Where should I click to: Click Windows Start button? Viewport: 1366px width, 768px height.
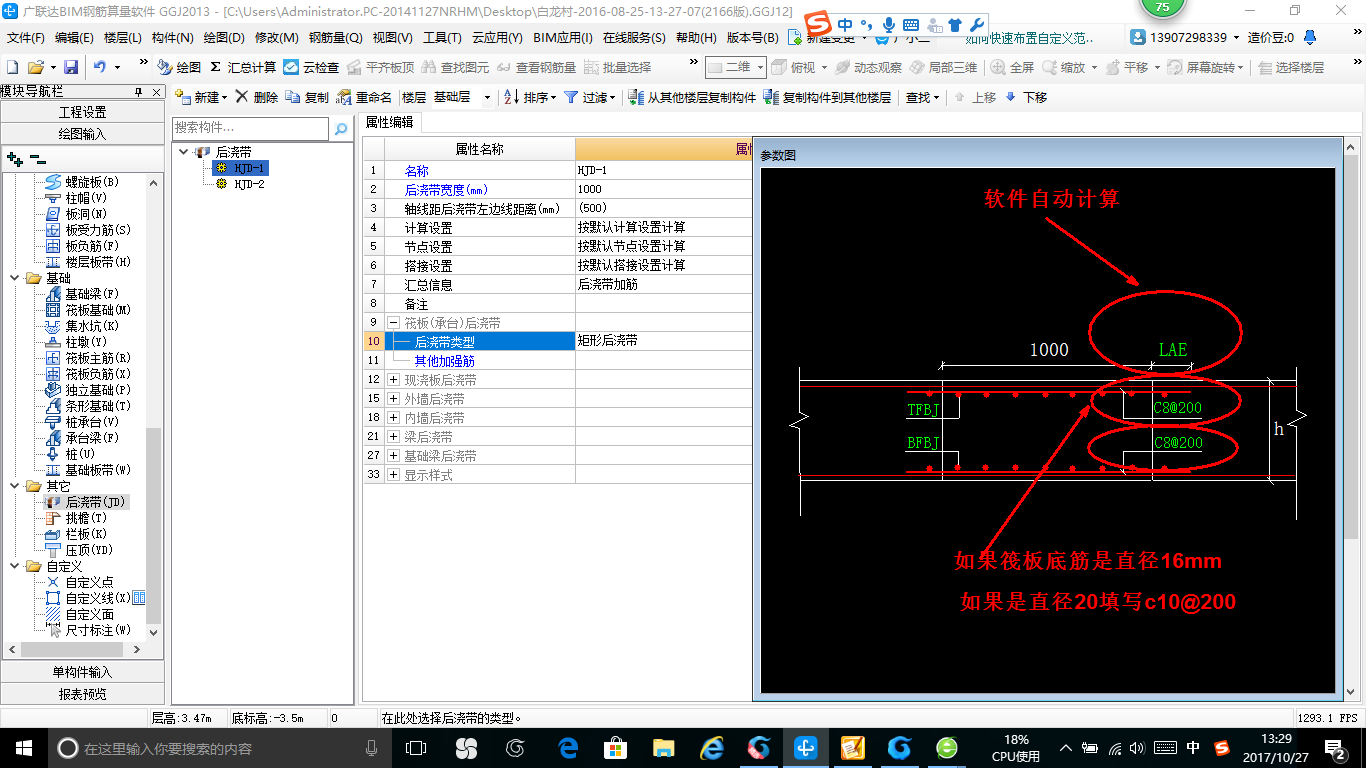pos(22,748)
